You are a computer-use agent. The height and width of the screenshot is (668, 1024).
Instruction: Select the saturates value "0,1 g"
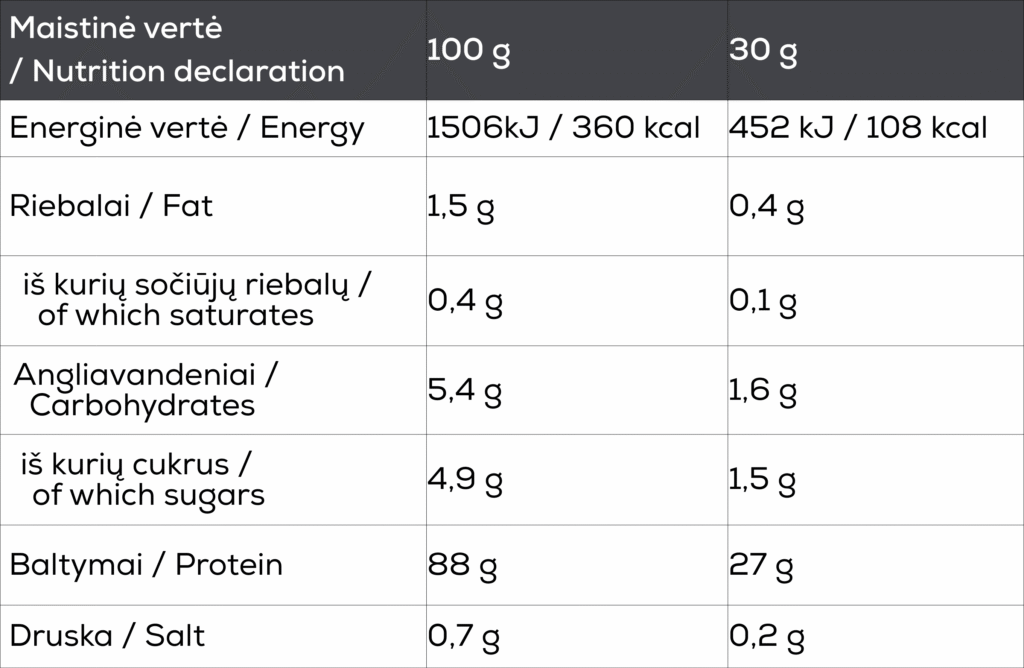pyautogui.click(x=763, y=302)
